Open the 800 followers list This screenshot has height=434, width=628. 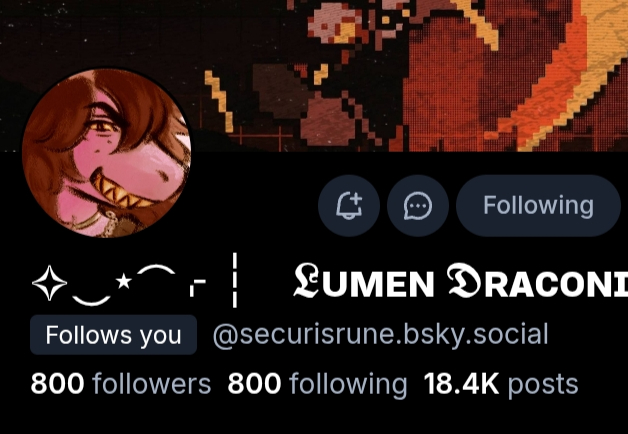click(x=121, y=383)
